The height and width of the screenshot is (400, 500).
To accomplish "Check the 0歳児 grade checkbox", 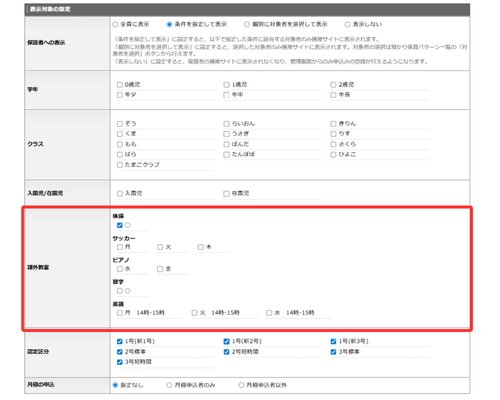I will coord(120,85).
